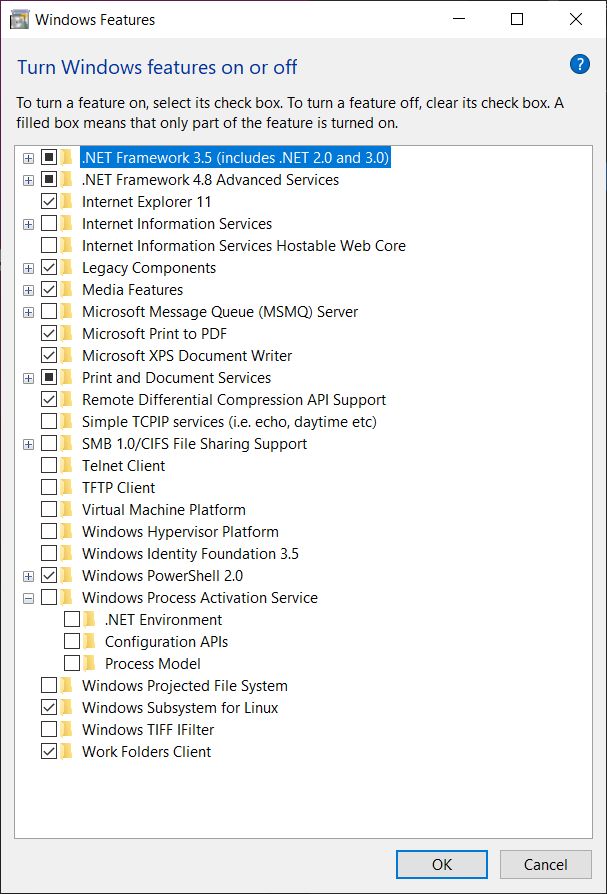Enable the Process Model checkbox
This screenshot has width=607, height=894.
coord(72,664)
